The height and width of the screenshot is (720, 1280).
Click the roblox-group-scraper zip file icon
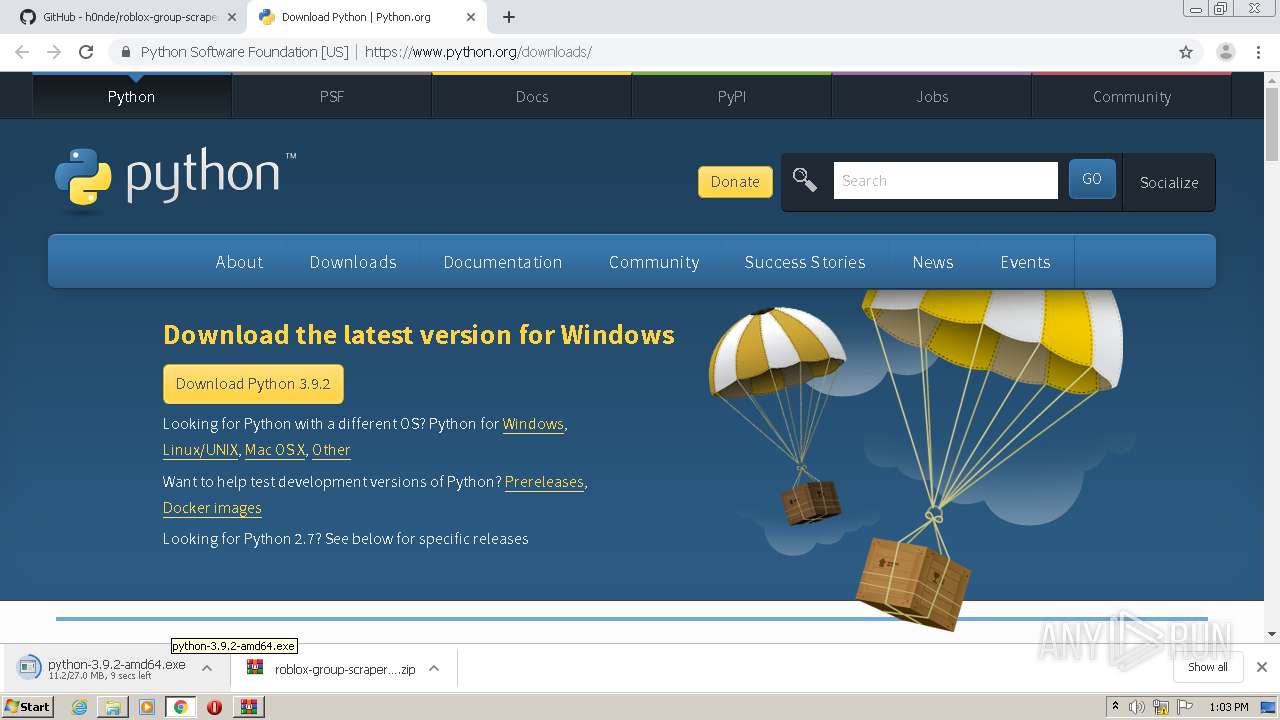(x=256, y=668)
